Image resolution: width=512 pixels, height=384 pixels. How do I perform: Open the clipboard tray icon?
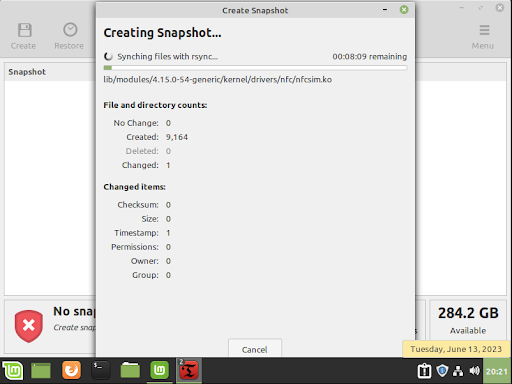tap(424, 371)
